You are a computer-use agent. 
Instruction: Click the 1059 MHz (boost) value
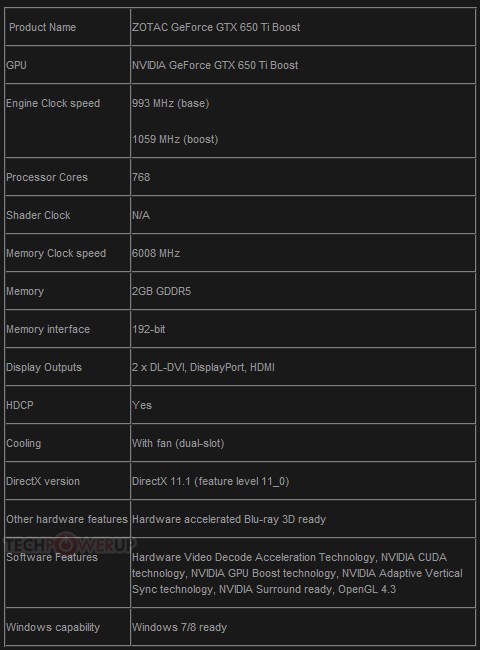pyautogui.click(x=175, y=139)
